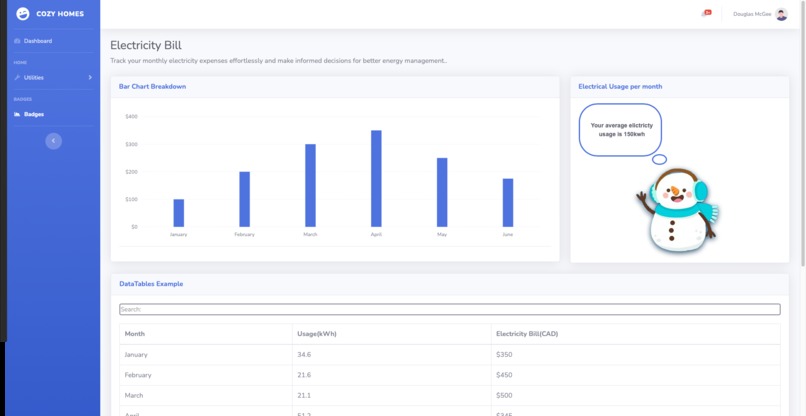Click the Badges chart icon in sidebar
Image resolution: width=806 pixels, height=416 pixels.
point(17,114)
